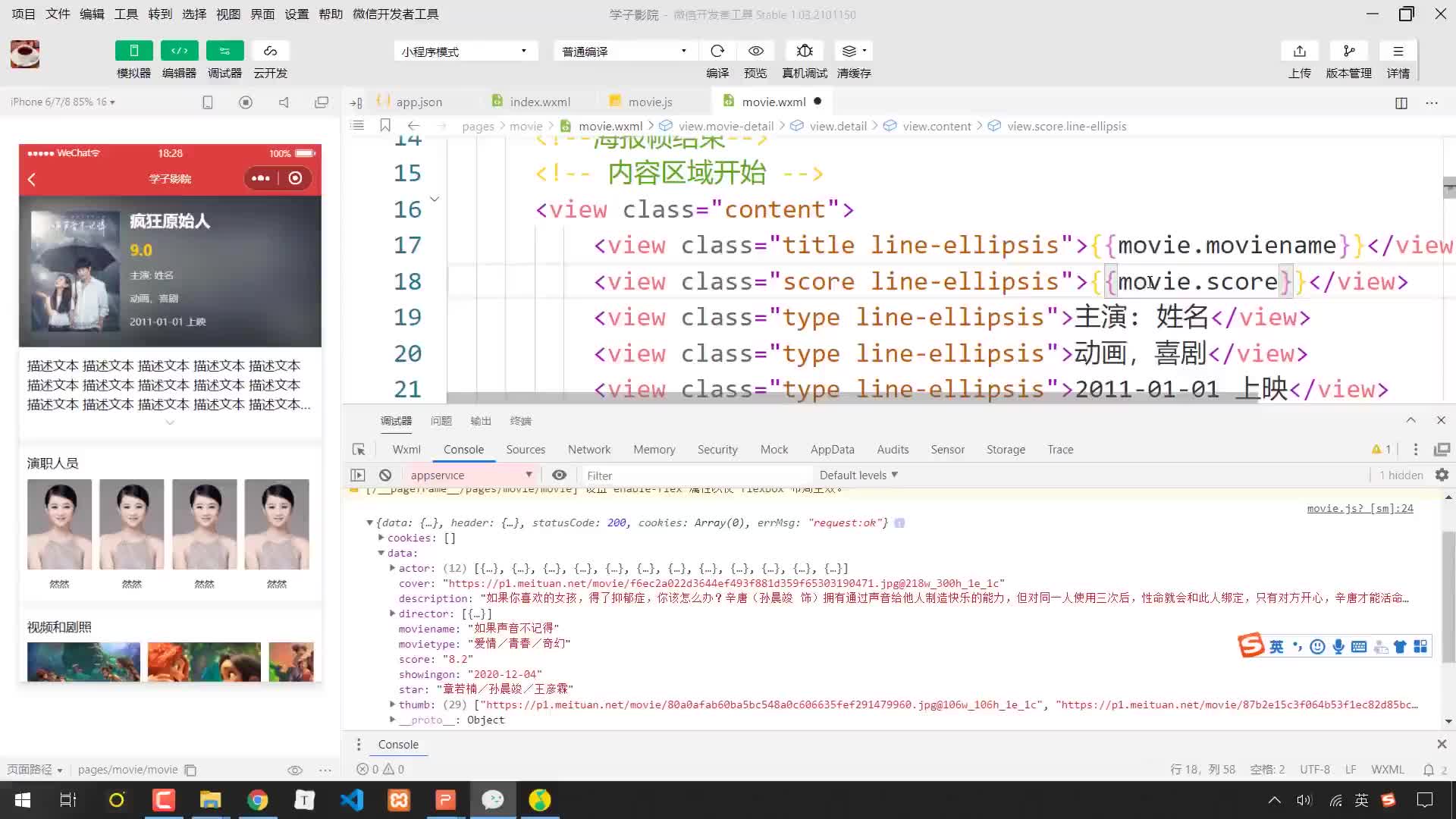Screen dimensions: 1456x819
Task: Open clear cache layers icon
Action: click(x=853, y=51)
